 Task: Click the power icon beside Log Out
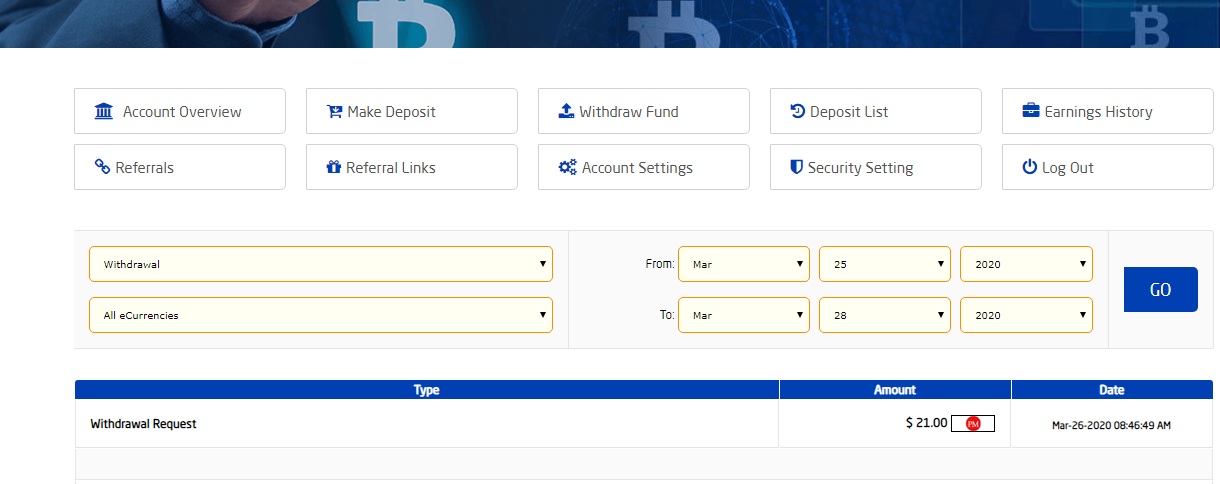tap(1030, 167)
